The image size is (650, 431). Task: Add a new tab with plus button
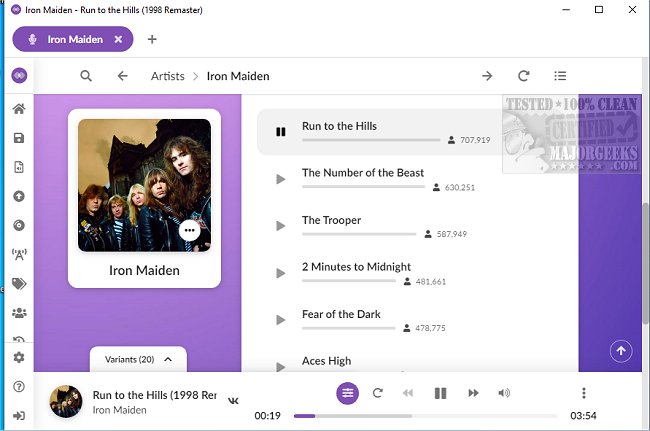coord(152,40)
